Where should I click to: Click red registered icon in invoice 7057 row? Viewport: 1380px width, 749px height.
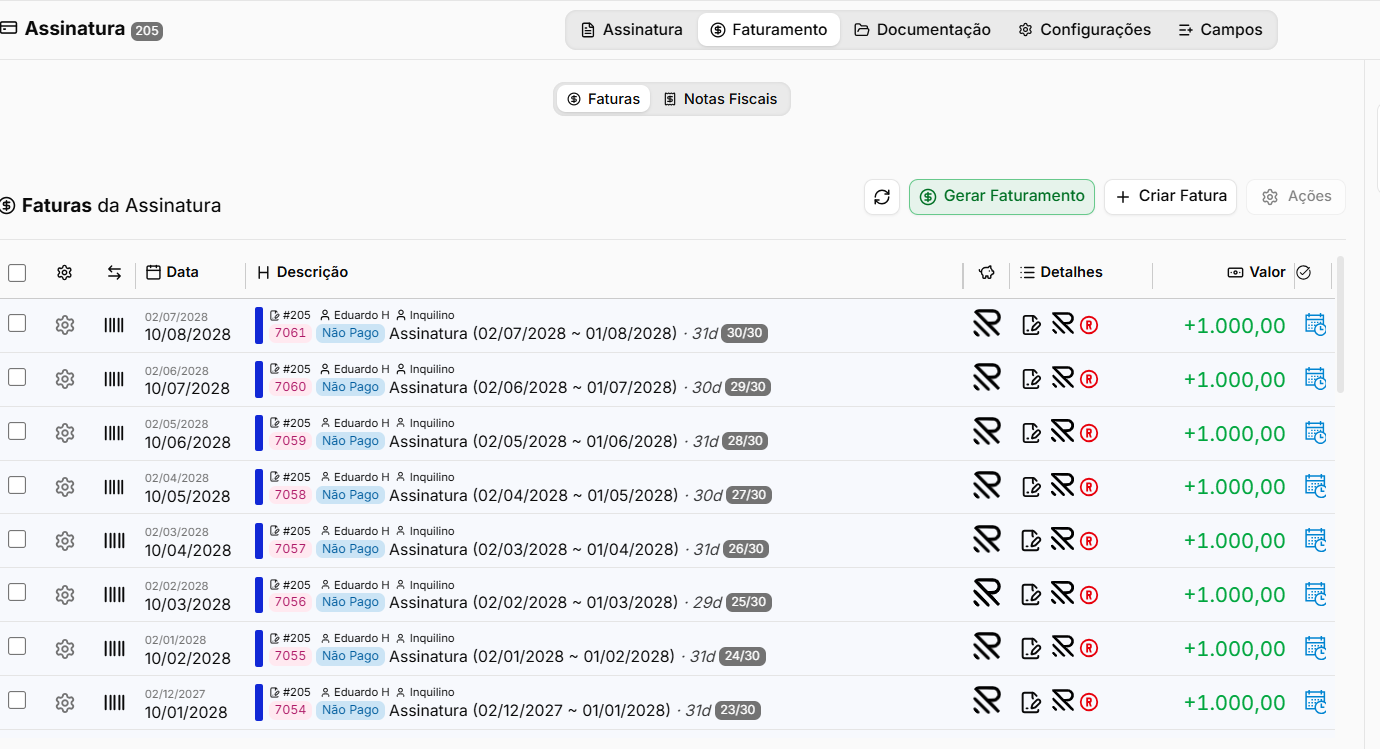1089,541
